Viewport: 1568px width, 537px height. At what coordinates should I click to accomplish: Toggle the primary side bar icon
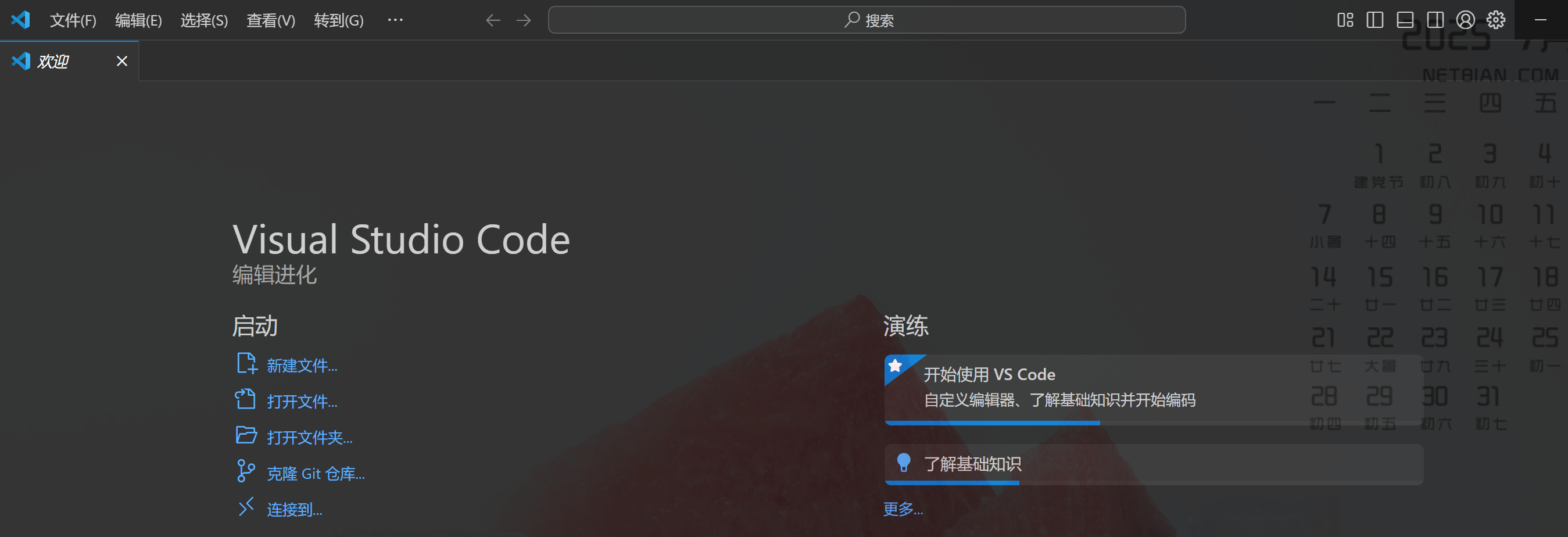[1375, 20]
